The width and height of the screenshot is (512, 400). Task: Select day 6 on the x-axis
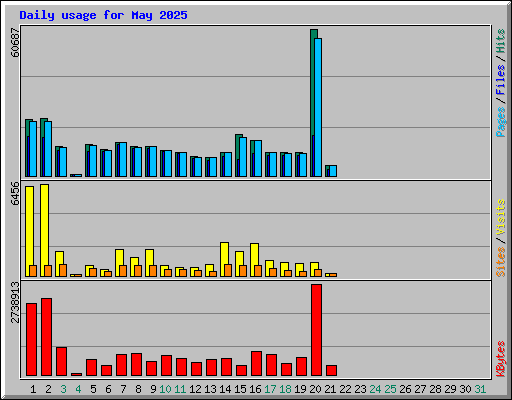[108, 389]
